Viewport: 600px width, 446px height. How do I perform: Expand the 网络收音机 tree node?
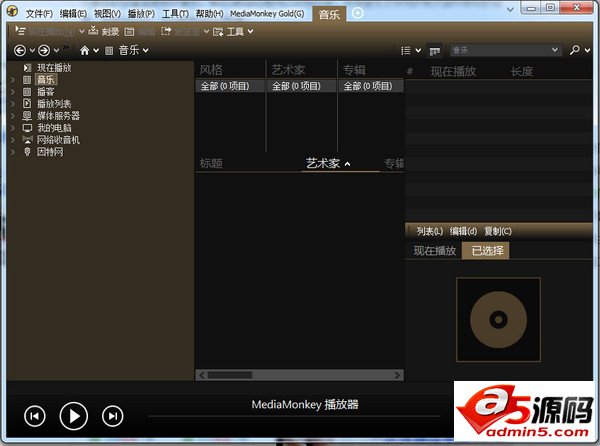pyautogui.click(x=13, y=140)
